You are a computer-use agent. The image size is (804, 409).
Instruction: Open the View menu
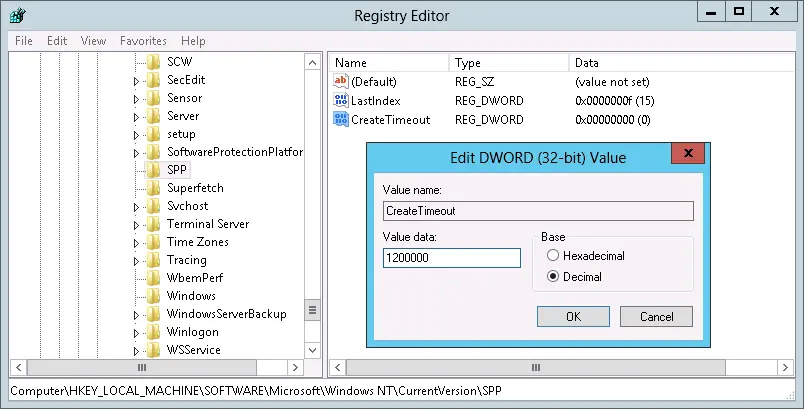(93, 40)
